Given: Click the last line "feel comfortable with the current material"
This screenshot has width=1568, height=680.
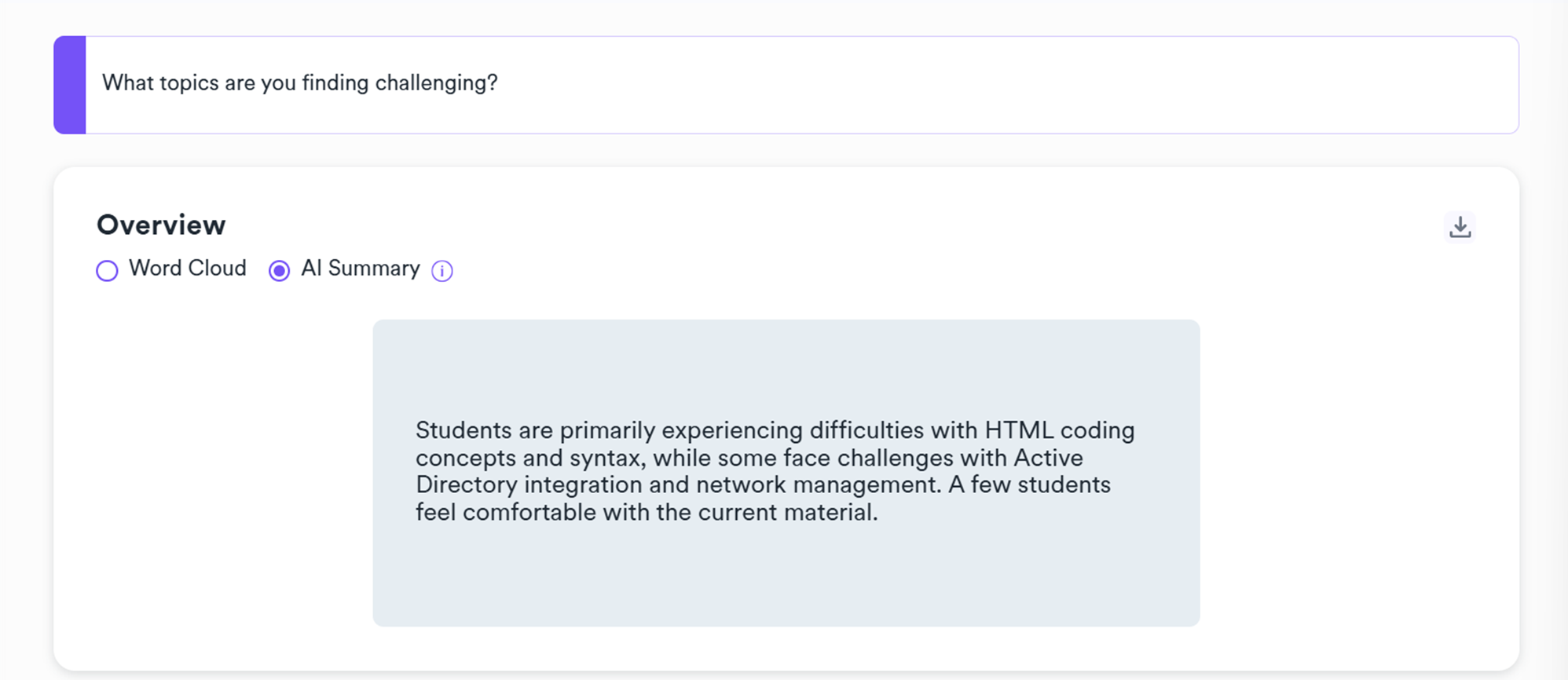Looking at the screenshot, I should 646,513.
